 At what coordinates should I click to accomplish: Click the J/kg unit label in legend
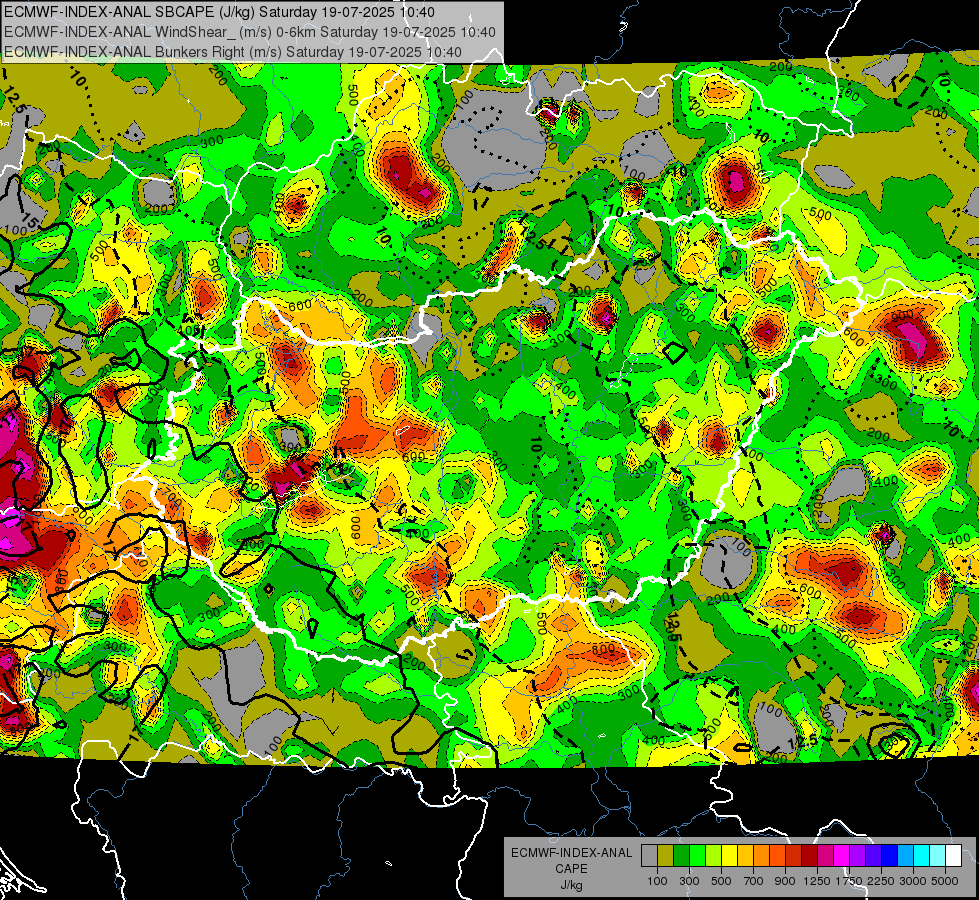coord(571,884)
